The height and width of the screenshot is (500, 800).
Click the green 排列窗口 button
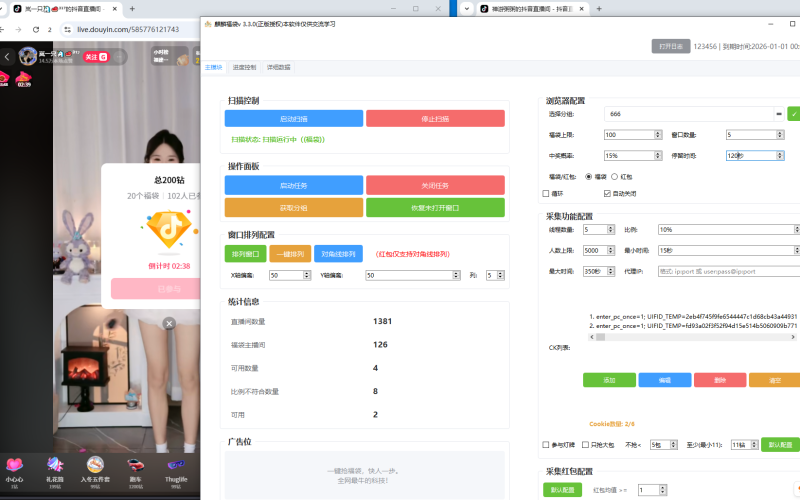pos(245,254)
